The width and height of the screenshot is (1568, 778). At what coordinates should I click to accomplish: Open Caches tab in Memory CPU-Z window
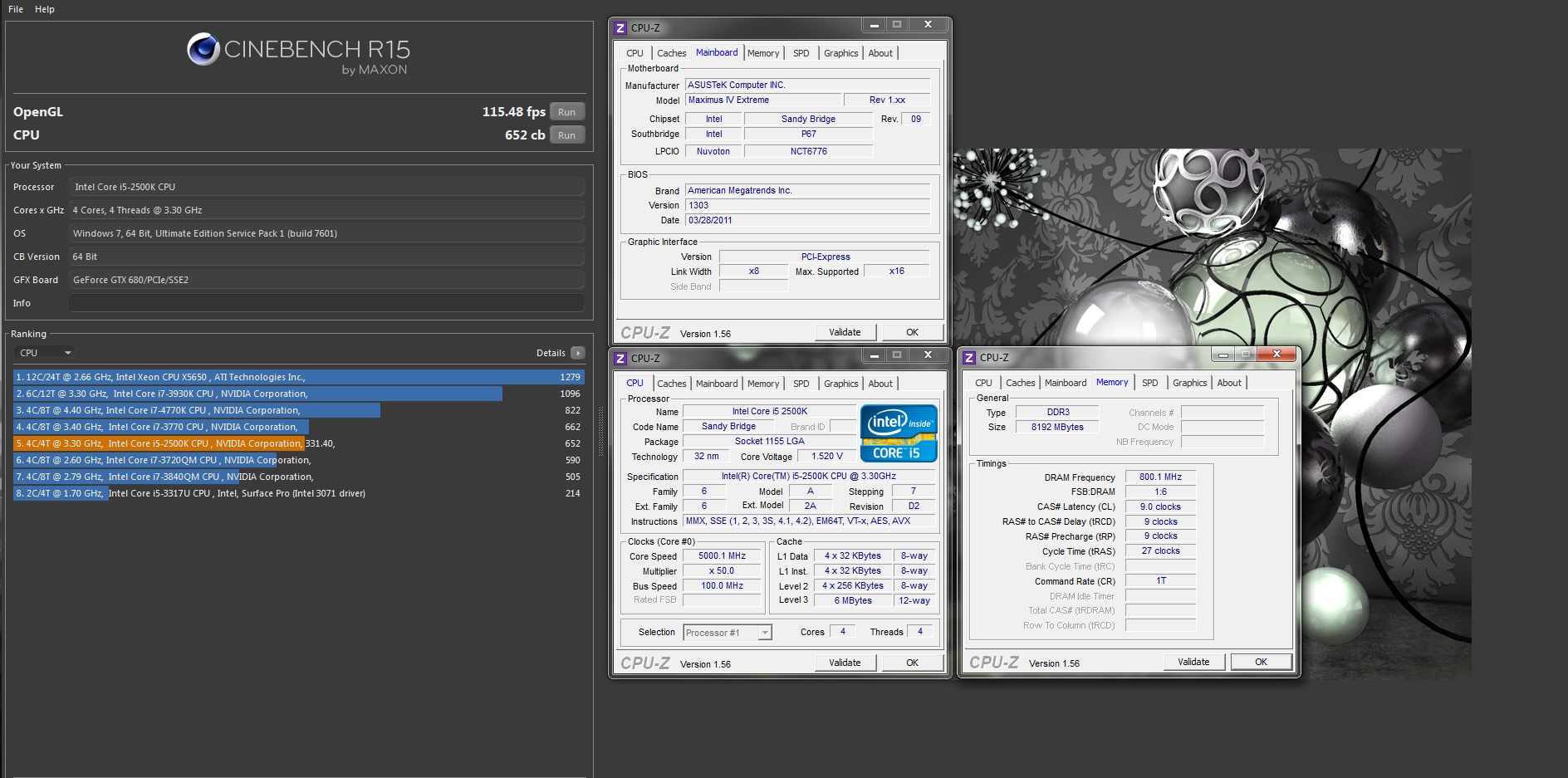tap(1021, 383)
